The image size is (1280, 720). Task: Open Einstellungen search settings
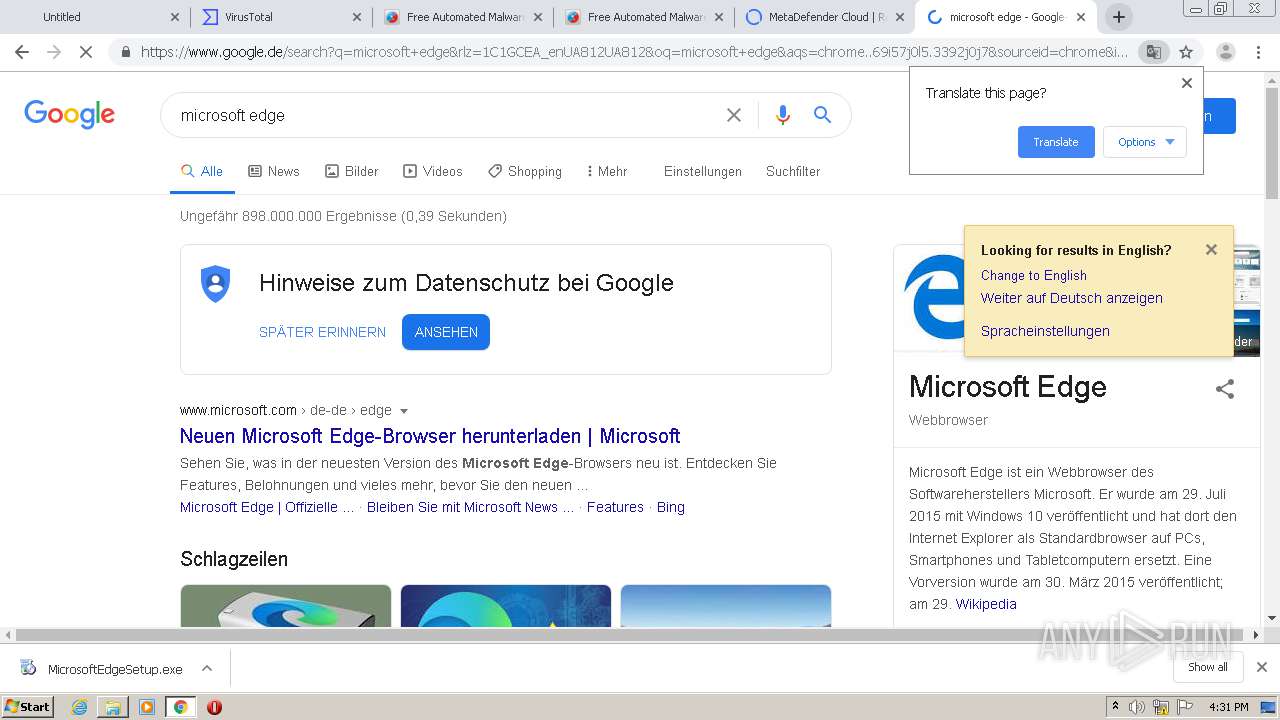click(703, 171)
